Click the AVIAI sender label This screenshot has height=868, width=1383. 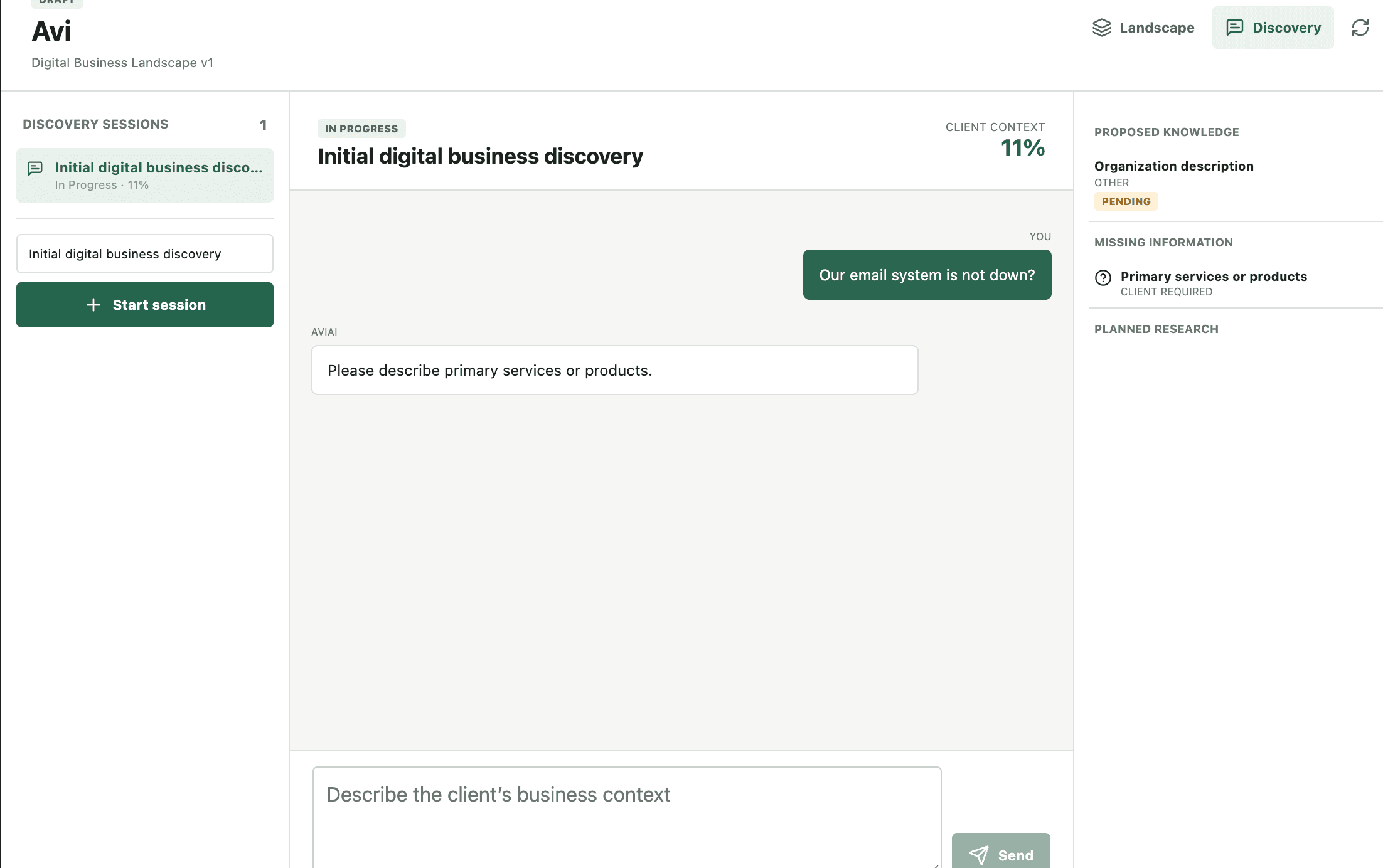(x=324, y=332)
